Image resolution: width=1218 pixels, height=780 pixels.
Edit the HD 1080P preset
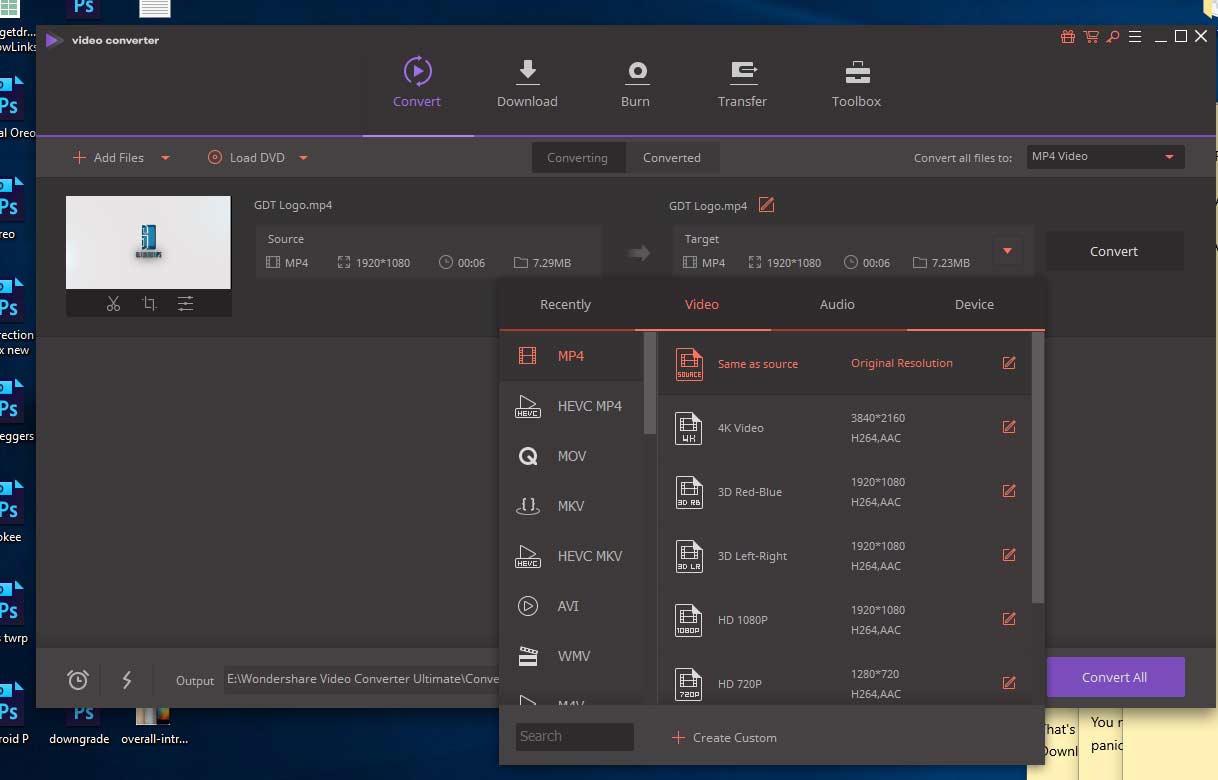pyautogui.click(x=1009, y=619)
